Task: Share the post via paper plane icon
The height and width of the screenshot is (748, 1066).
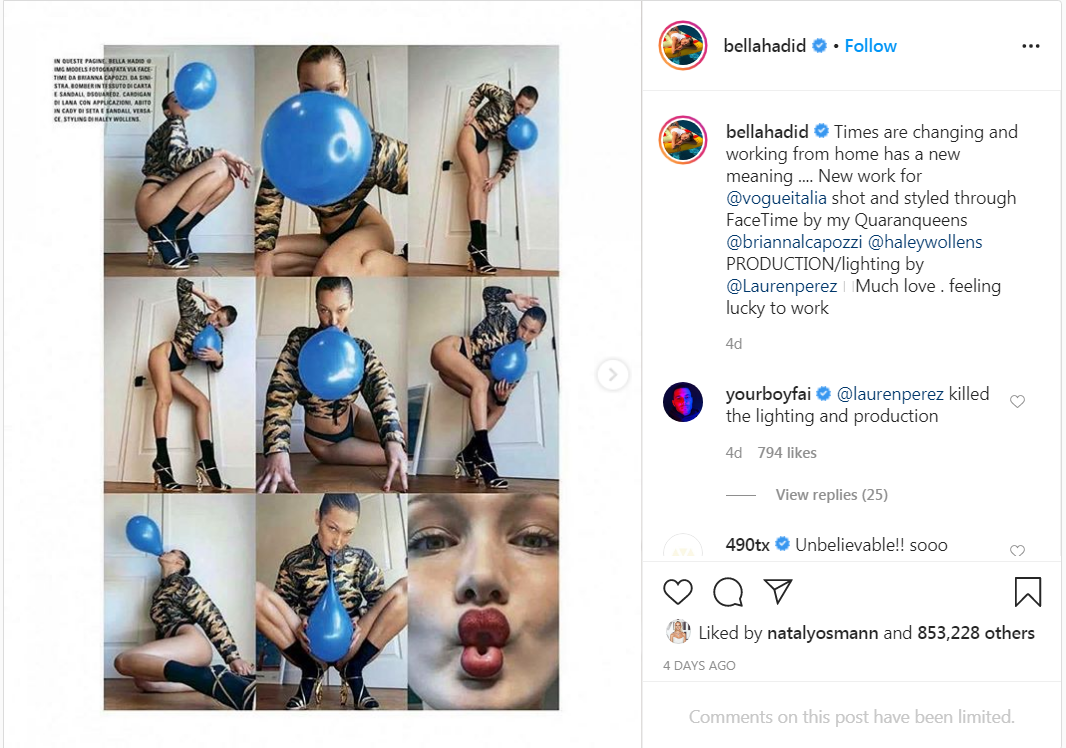Action: click(x=778, y=591)
